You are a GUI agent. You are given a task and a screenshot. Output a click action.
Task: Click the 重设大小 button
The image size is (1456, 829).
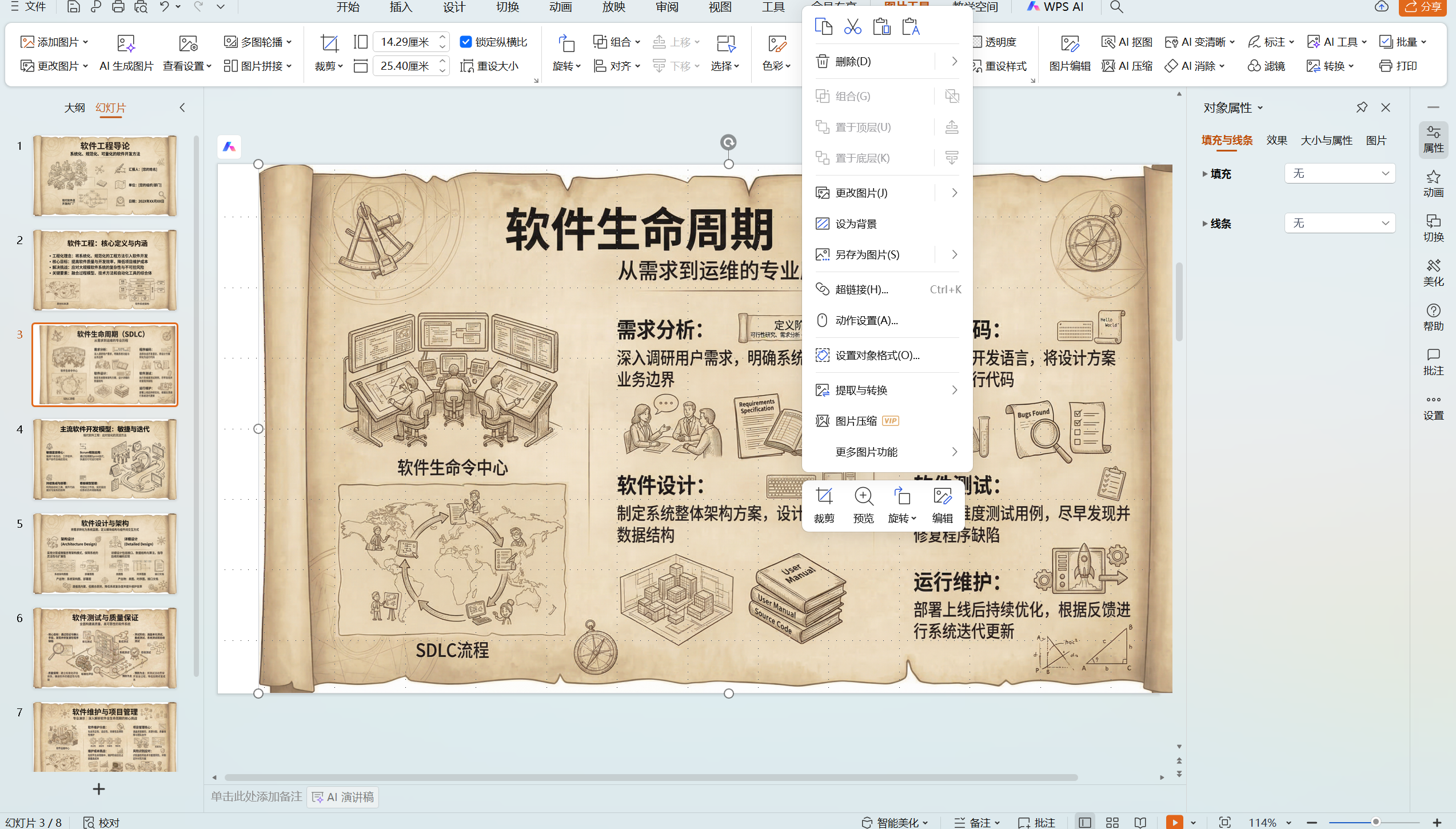point(490,66)
